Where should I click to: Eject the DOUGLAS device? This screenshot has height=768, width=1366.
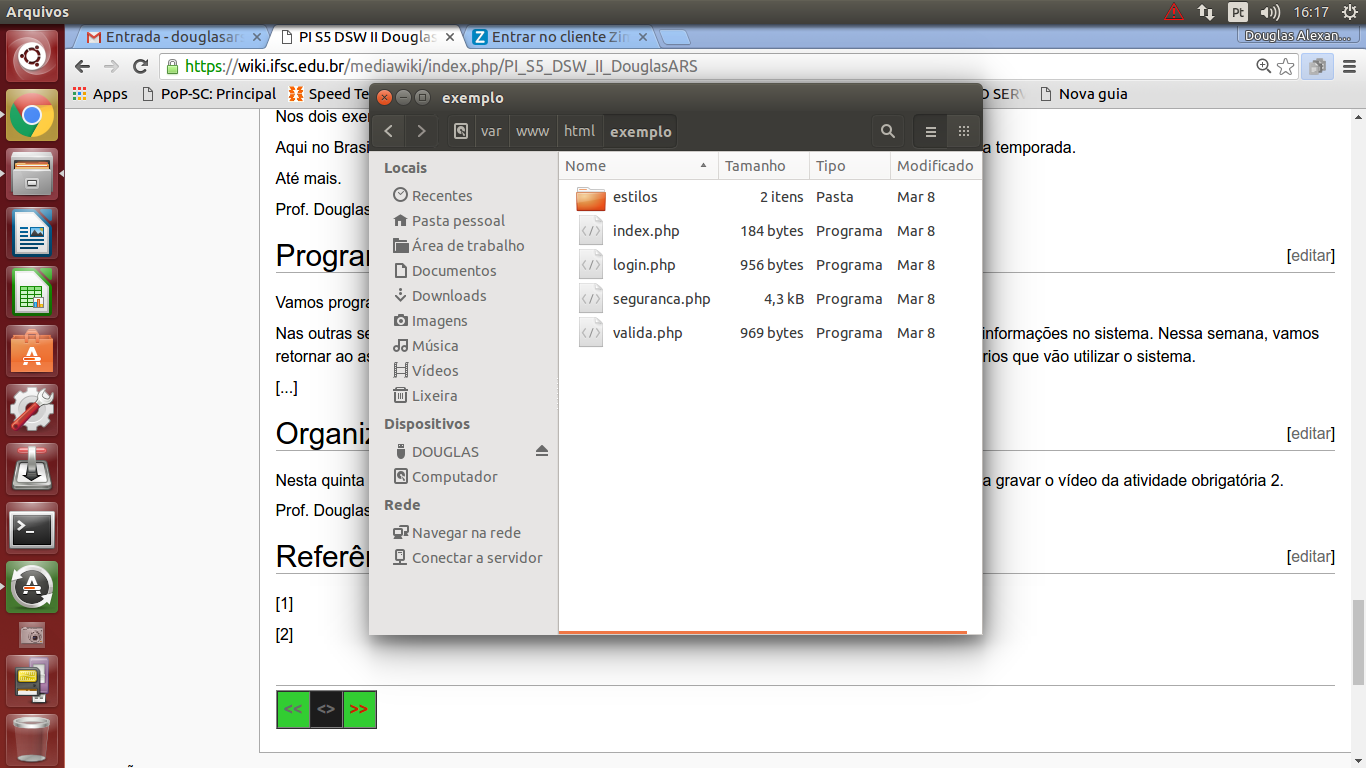[542, 452]
